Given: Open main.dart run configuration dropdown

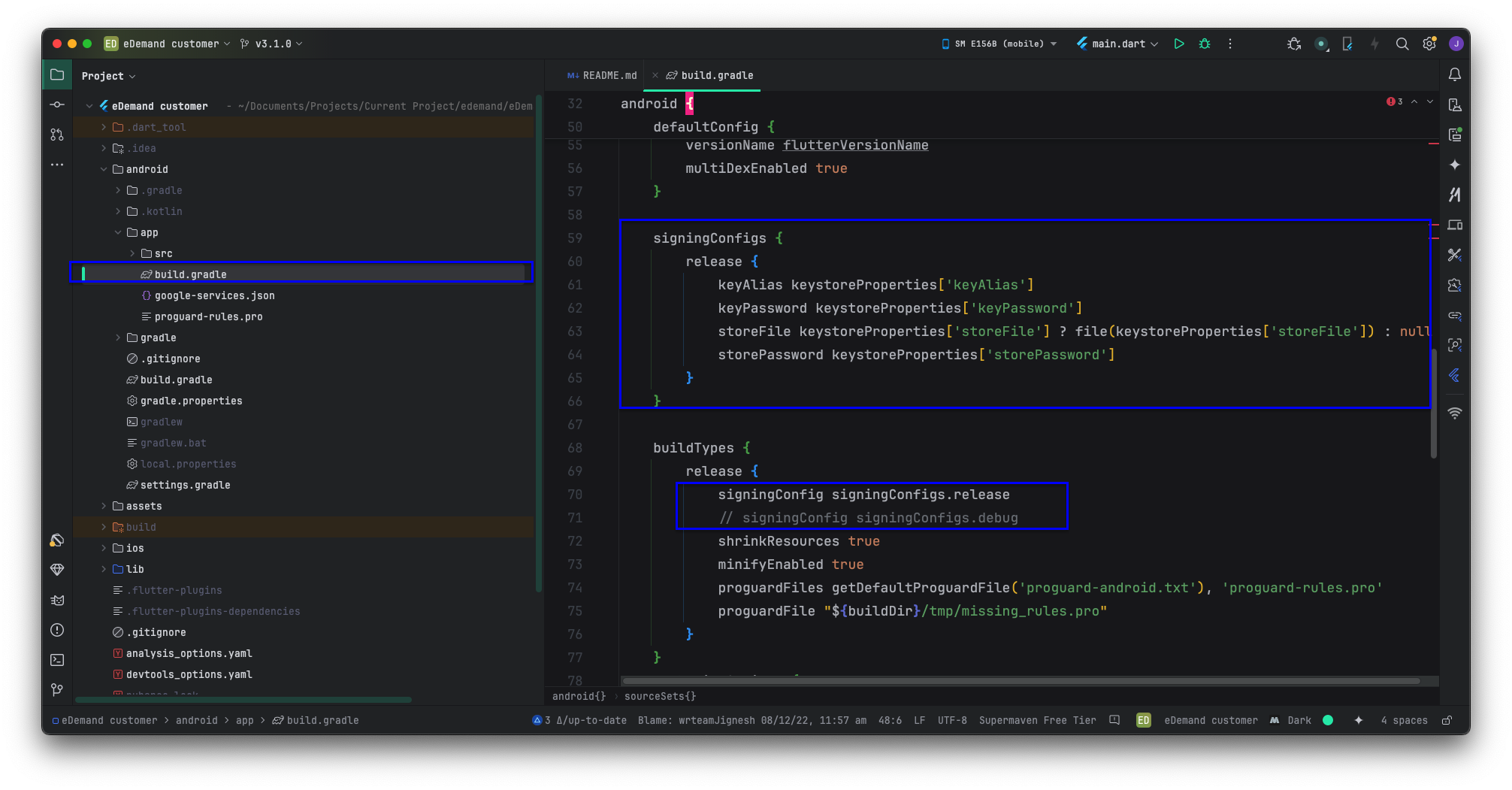Looking at the screenshot, I should [1117, 44].
